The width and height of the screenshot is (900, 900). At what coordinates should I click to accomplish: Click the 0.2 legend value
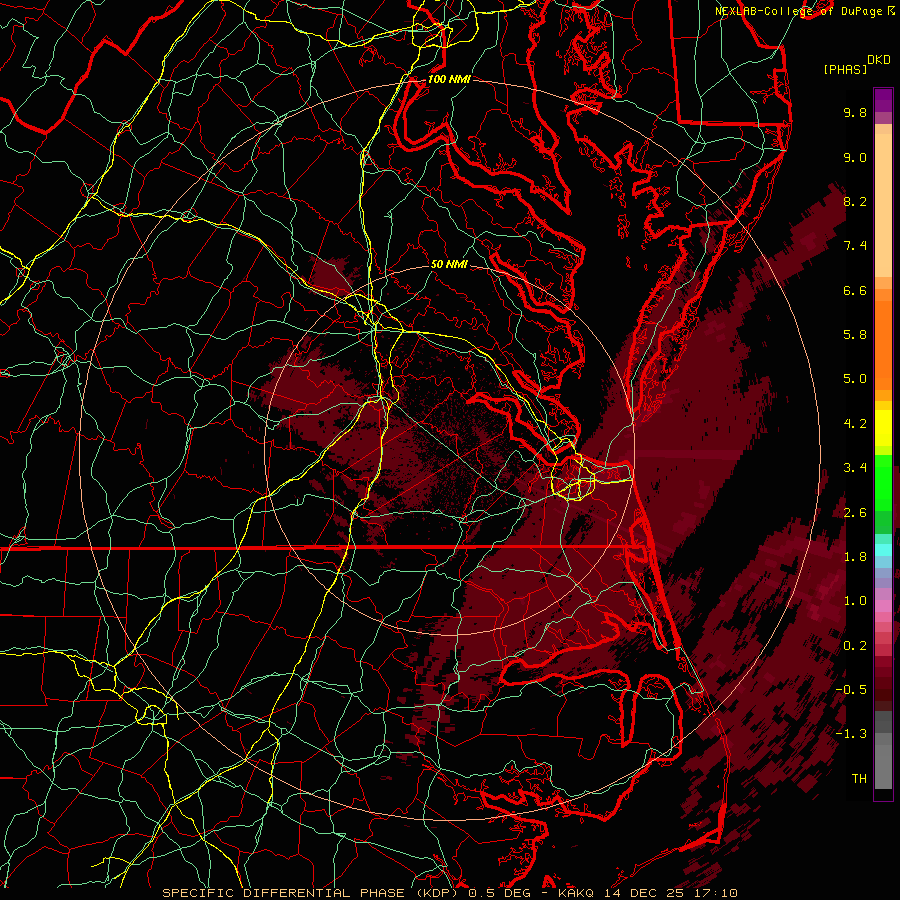[x=855, y=646]
